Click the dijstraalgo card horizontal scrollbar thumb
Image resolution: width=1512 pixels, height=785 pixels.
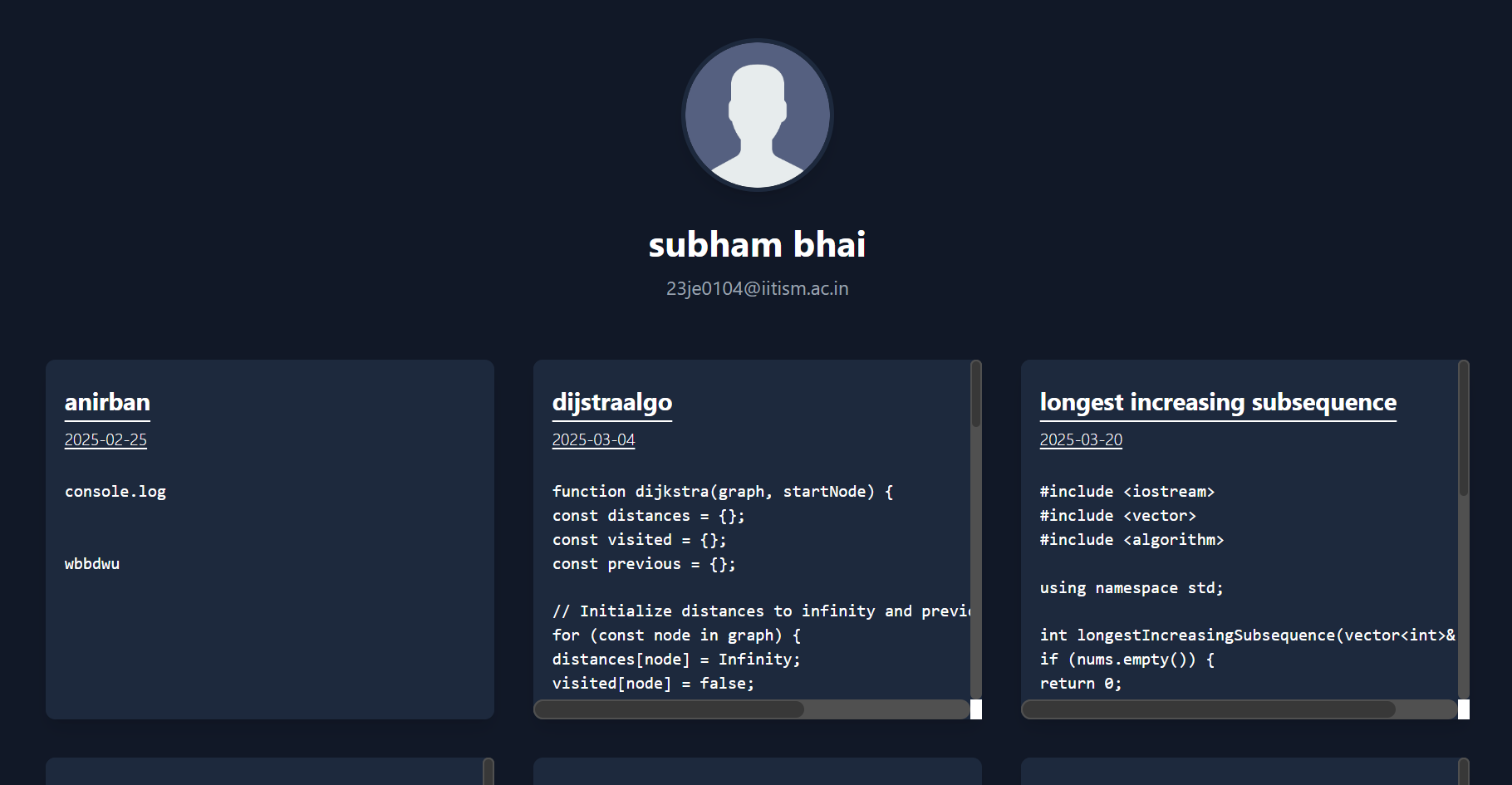pyautogui.click(x=670, y=709)
